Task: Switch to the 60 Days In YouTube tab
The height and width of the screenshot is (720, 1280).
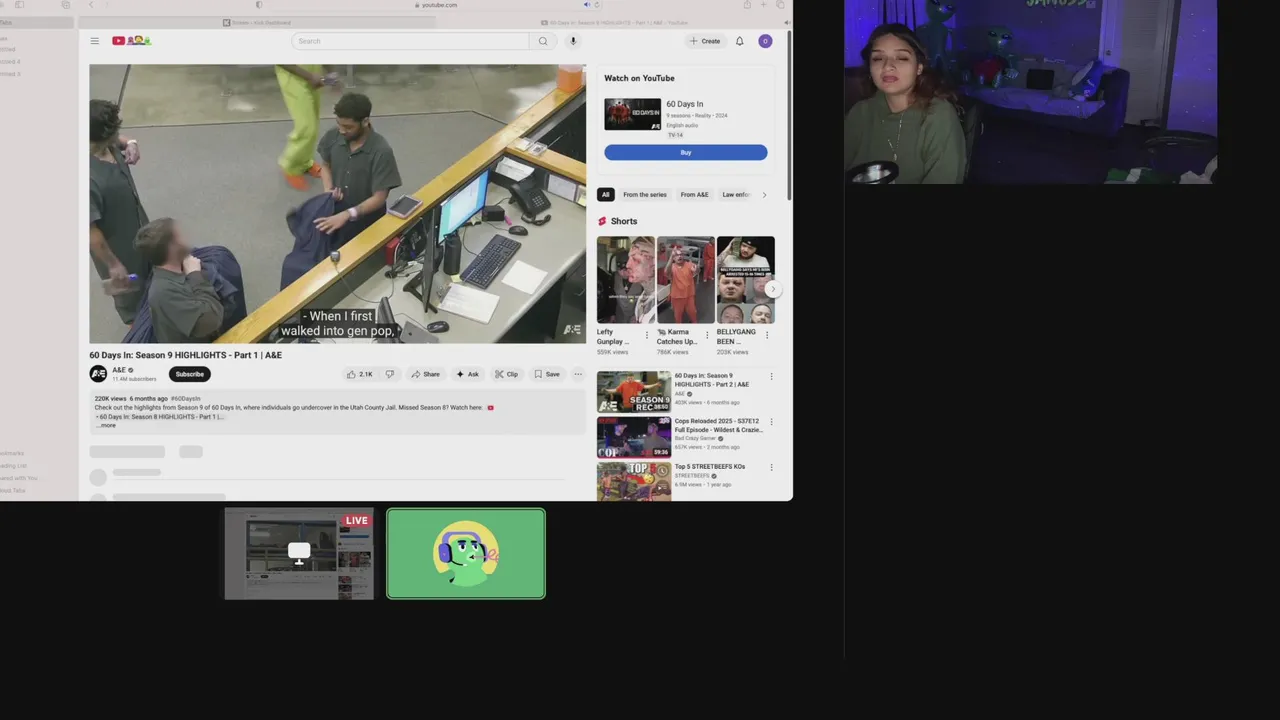Action: point(615,22)
